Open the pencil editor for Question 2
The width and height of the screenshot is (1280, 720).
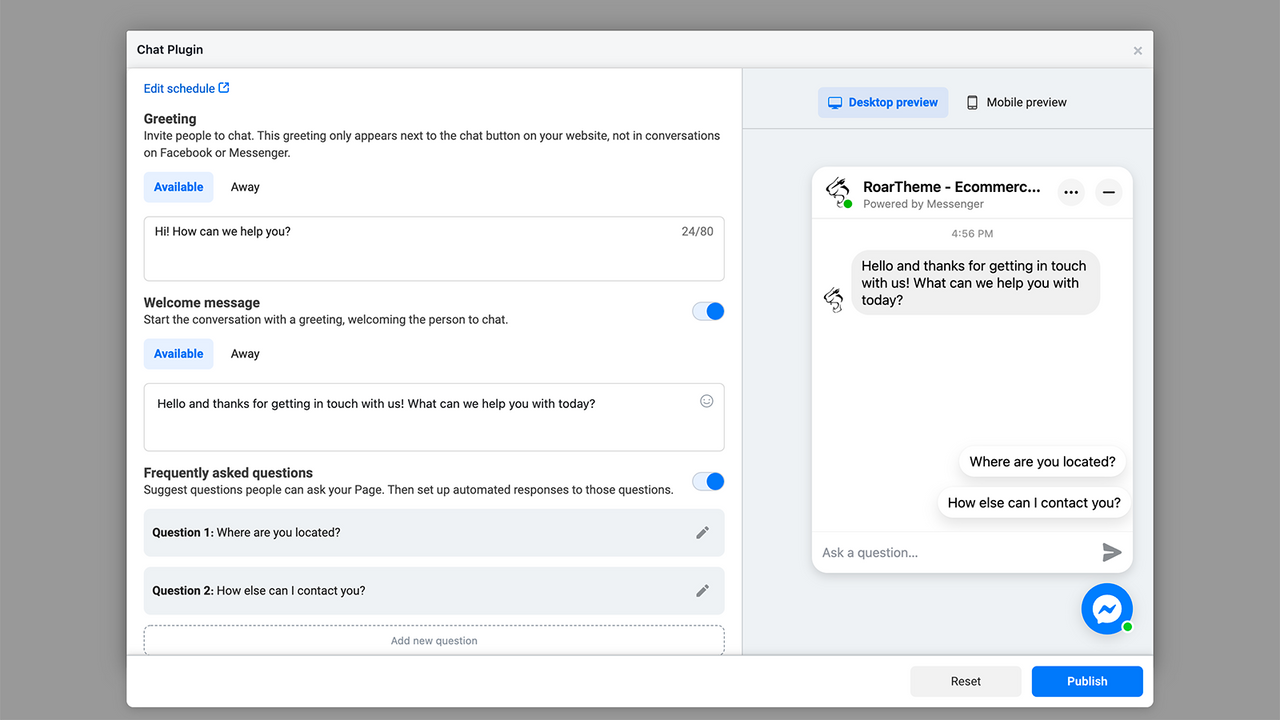pos(702,590)
